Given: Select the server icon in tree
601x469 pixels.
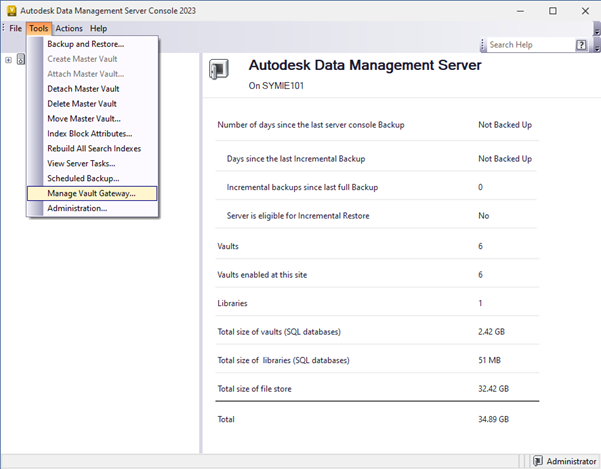Looking at the screenshot, I should (x=21, y=59).
